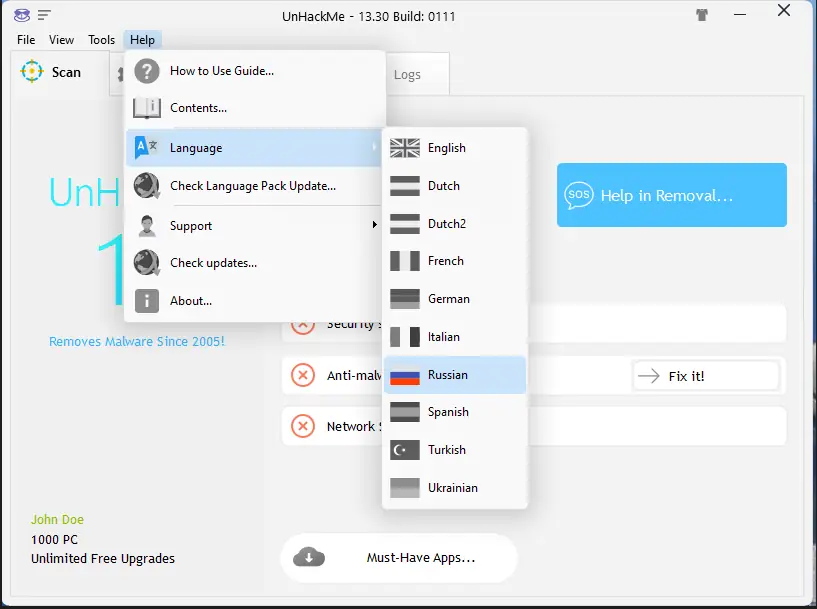Click the person icon beside Support
The width and height of the screenshot is (817, 609).
point(147,226)
